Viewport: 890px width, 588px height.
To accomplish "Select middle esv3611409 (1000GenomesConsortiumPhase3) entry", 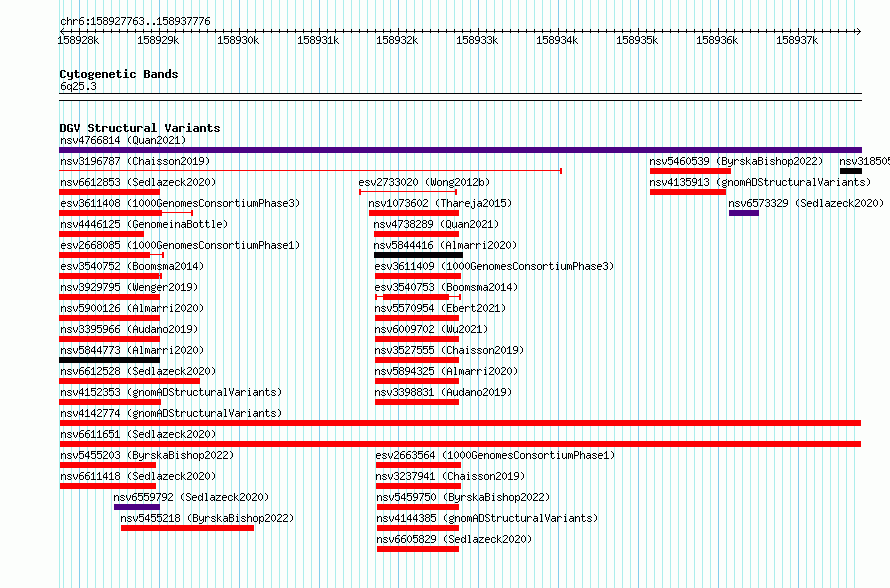I will 494,266.
